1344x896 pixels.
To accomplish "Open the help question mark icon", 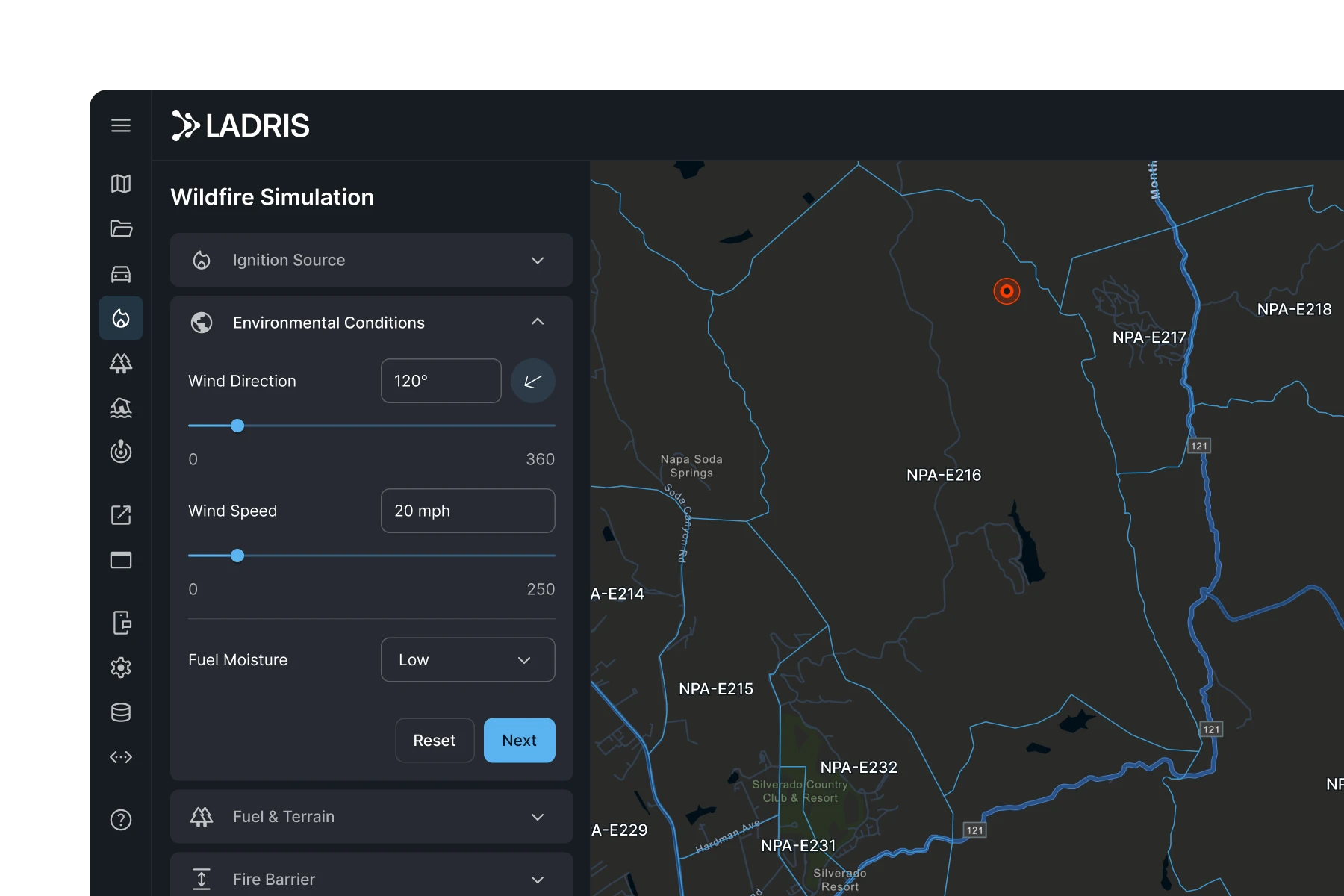I will pyautogui.click(x=120, y=820).
